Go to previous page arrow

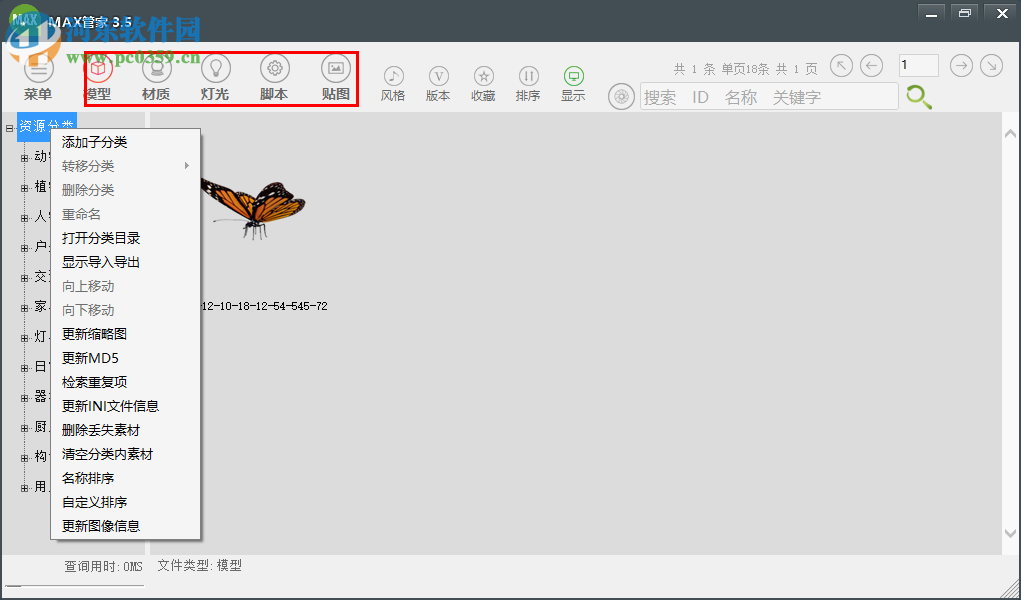tap(871, 66)
